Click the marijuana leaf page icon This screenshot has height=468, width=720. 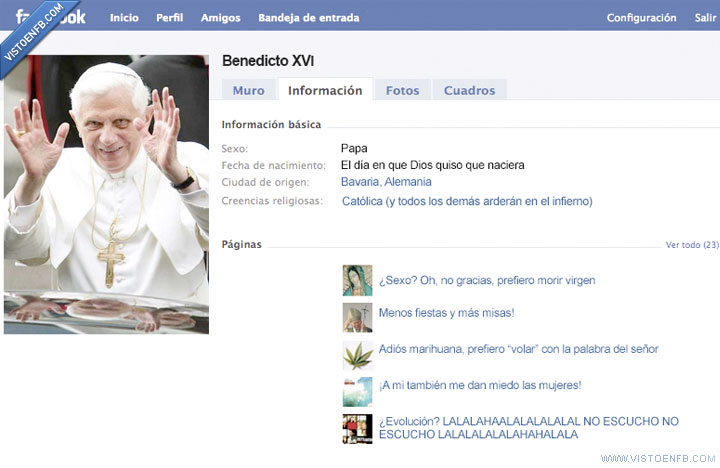tap(358, 355)
